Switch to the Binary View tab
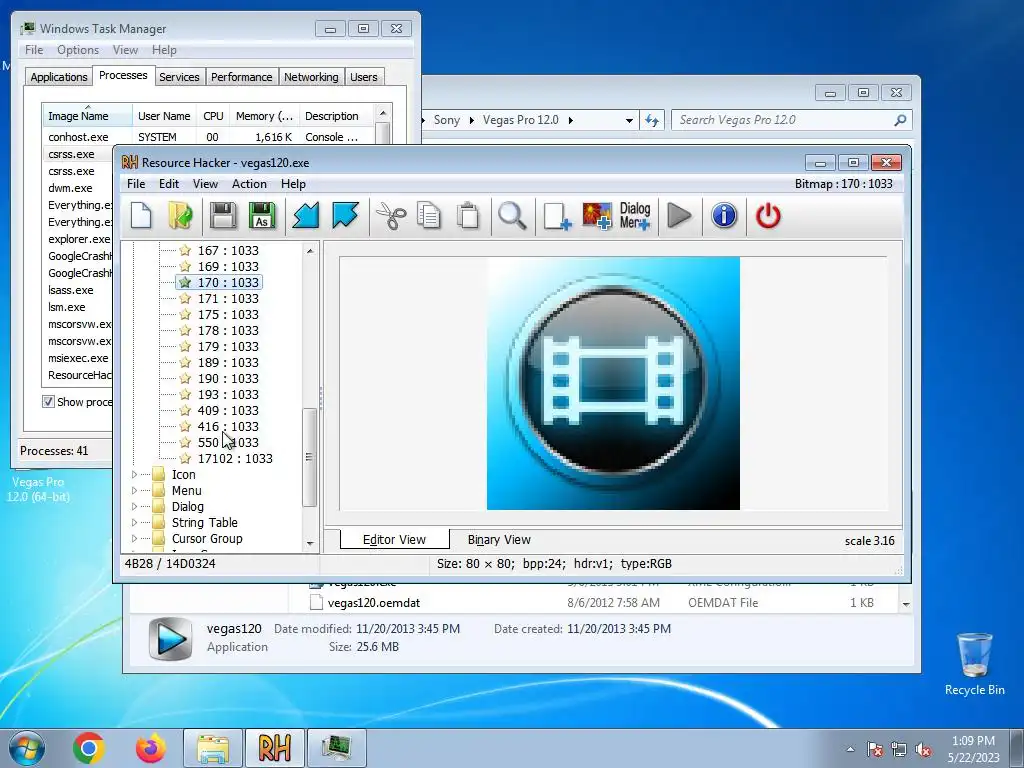 click(499, 539)
